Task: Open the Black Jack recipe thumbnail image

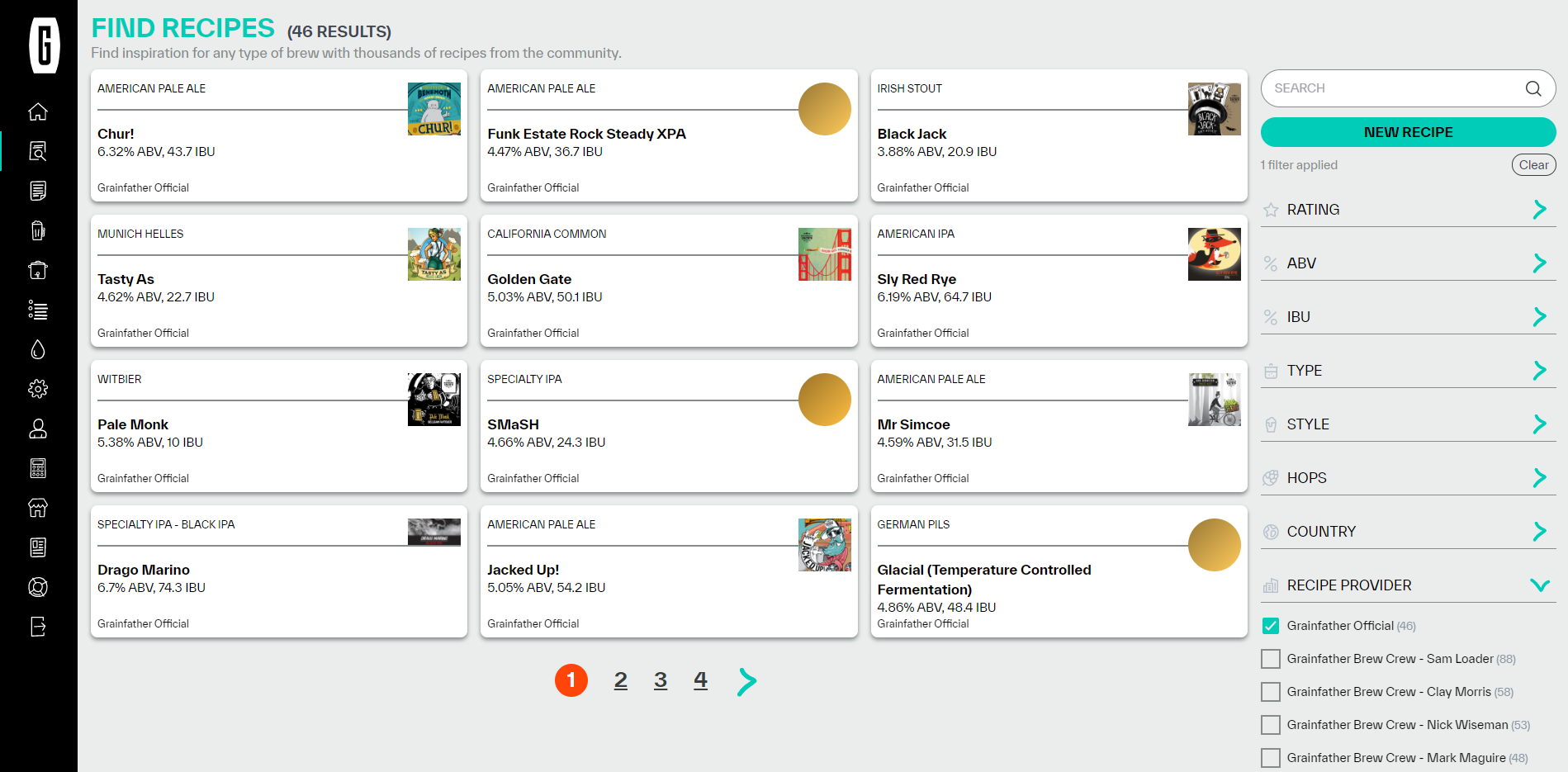Action: [x=1214, y=109]
